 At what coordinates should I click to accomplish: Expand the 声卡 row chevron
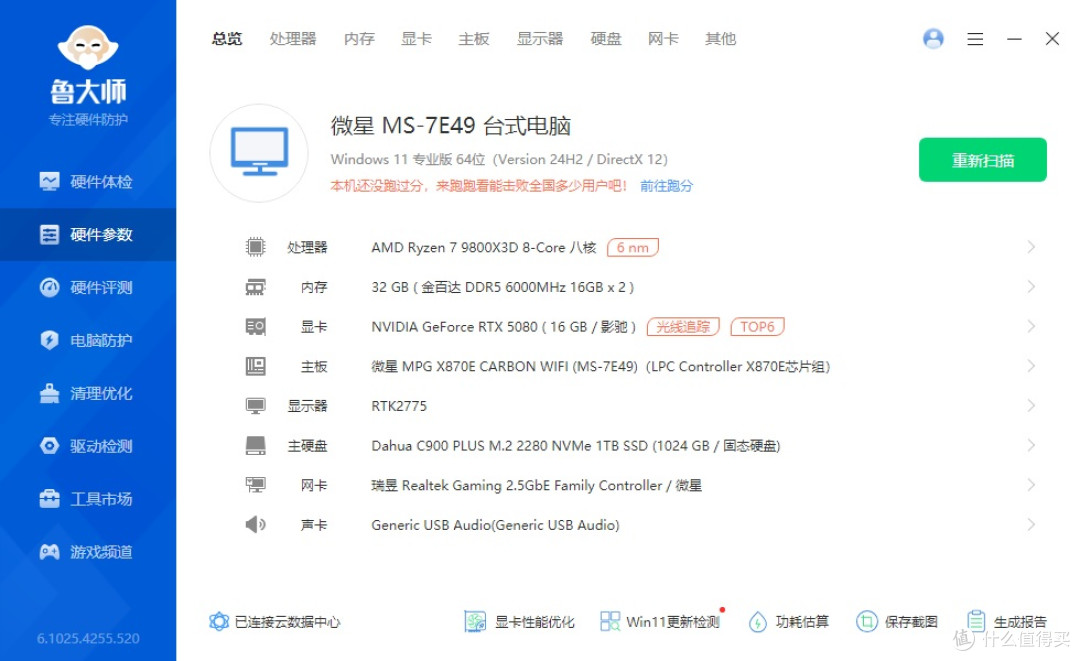(x=1031, y=525)
